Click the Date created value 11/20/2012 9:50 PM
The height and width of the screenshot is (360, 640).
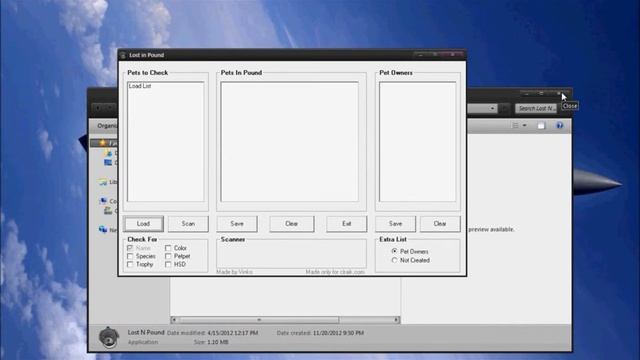coord(338,333)
